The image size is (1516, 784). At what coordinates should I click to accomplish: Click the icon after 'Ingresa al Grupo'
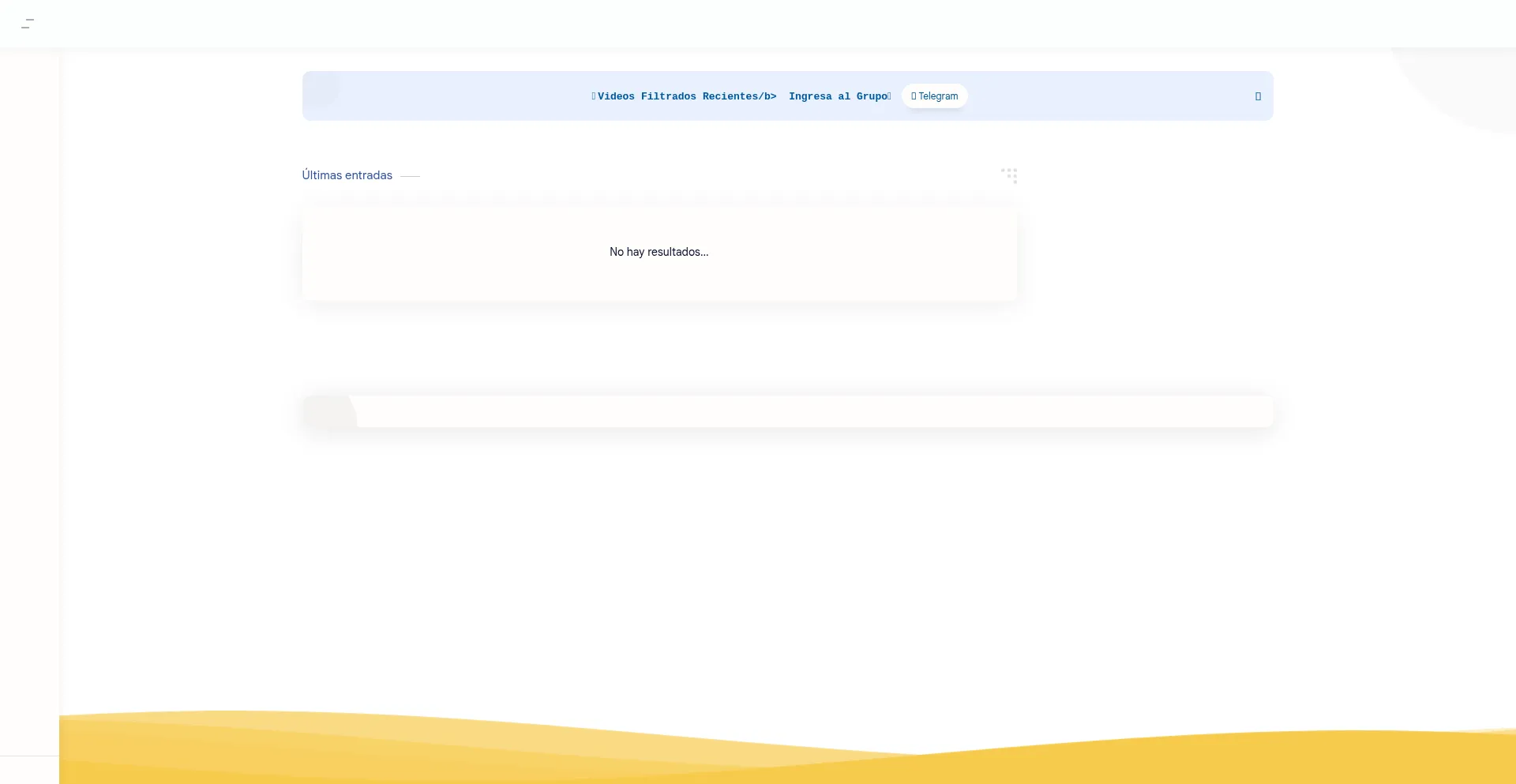[x=889, y=96]
